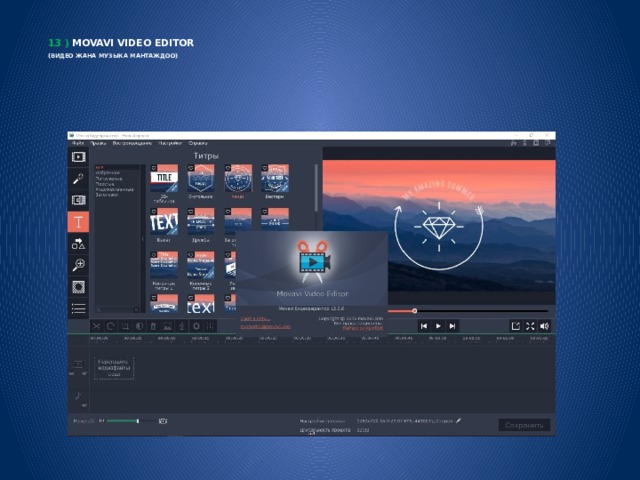The width and height of the screenshot is (640, 480).
Task: Open the magic wand filters tab
Action: [78, 178]
